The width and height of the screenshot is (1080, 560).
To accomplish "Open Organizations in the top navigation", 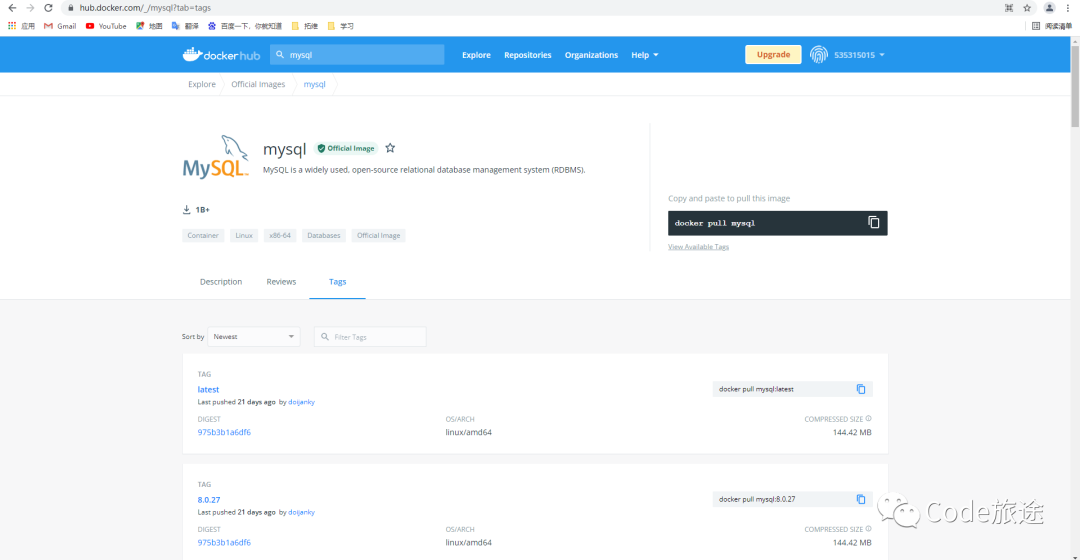I will [x=591, y=55].
